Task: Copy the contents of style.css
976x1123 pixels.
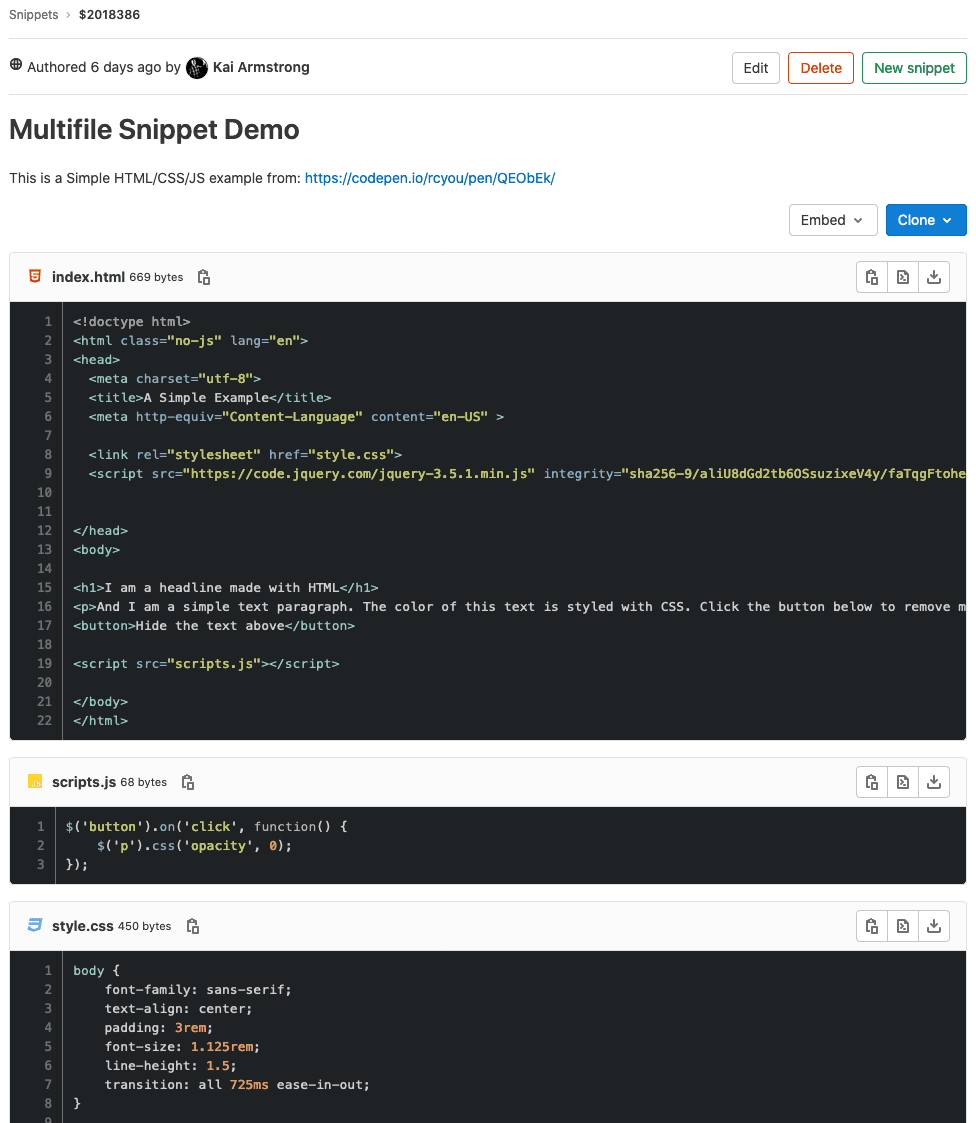Action: click(x=871, y=926)
